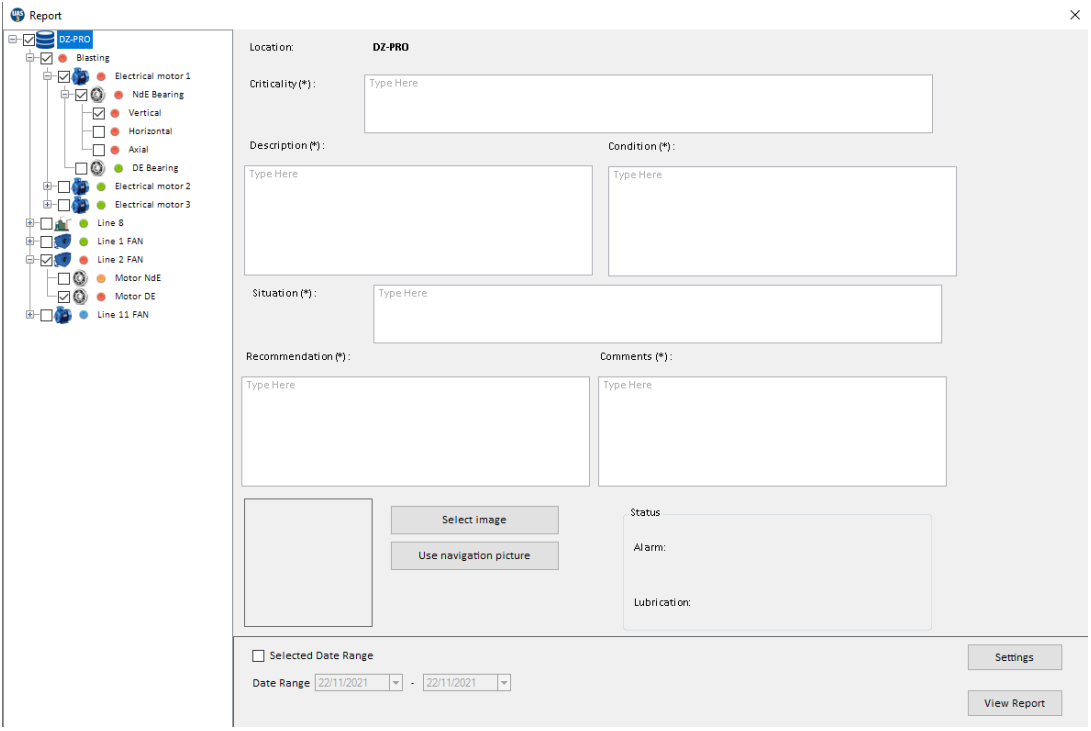Collapse the Line 2 FAN node
Image resolution: width=1091 pixels, height=731 pixels.
tap(30, 260)
